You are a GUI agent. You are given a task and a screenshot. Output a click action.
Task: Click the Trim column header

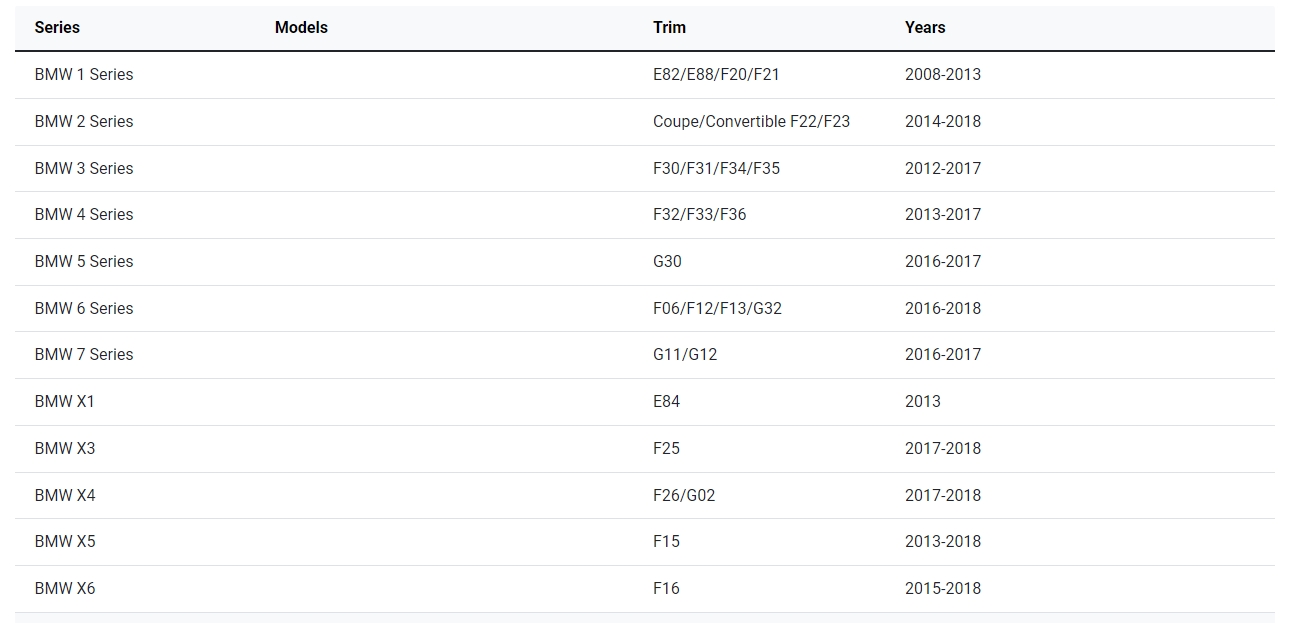(x=669, y=28)
